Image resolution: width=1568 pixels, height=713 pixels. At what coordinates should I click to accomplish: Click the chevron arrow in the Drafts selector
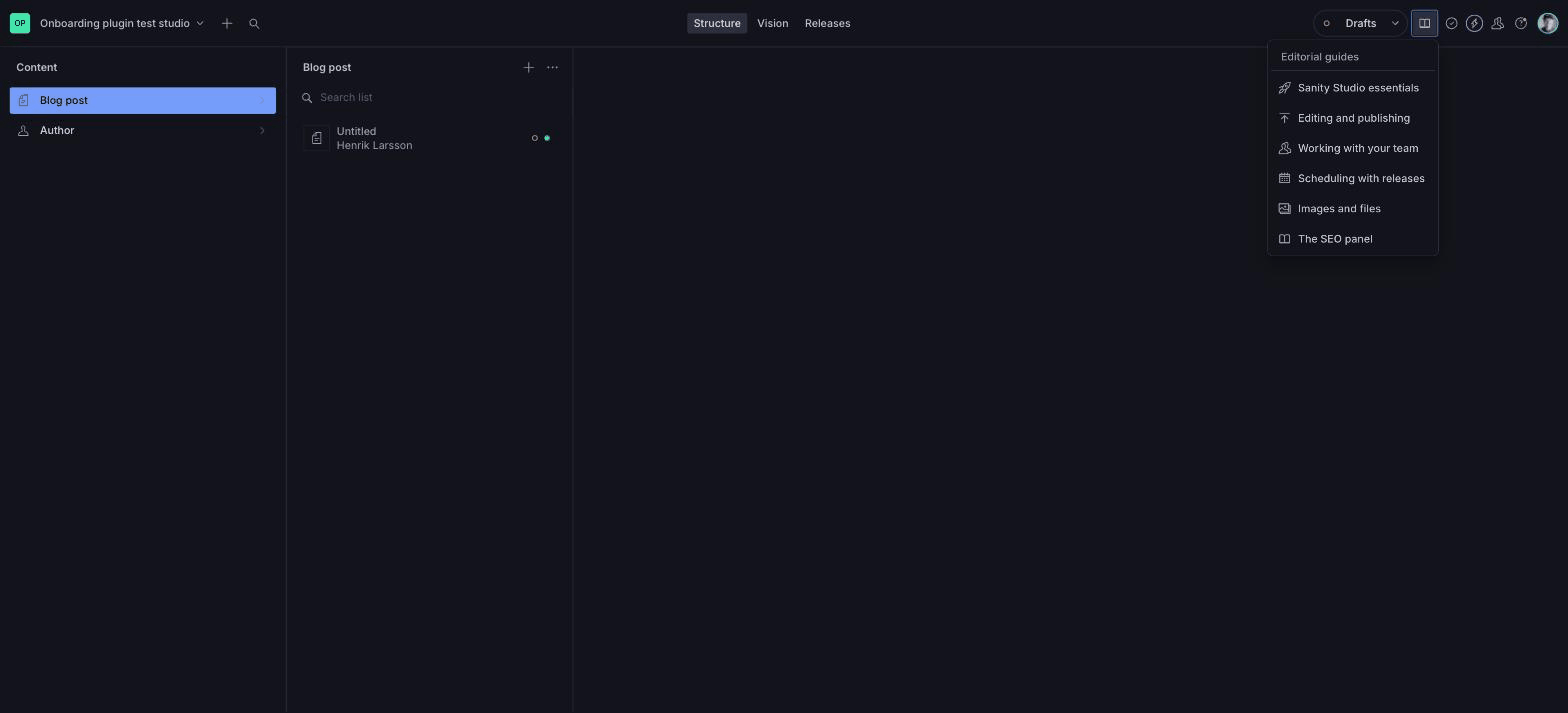pyautogui.click(x=1395, y=23)
